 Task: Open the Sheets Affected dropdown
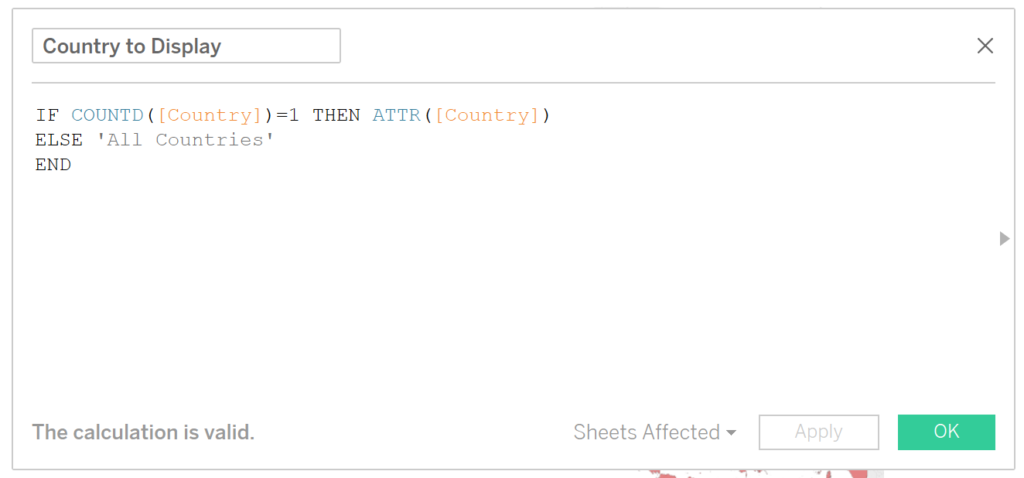pos(654,432)
